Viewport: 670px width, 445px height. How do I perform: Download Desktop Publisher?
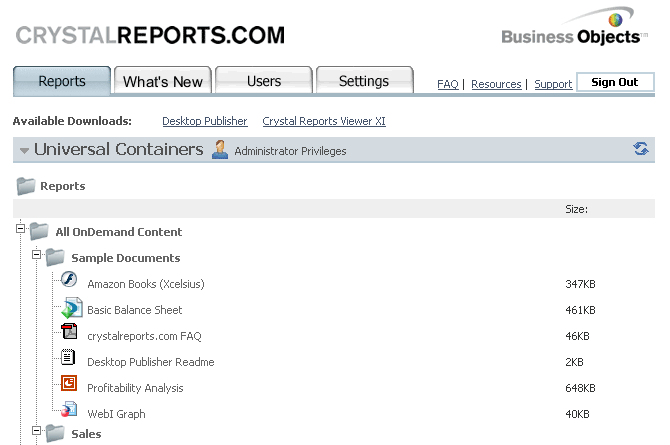(205, 121)
